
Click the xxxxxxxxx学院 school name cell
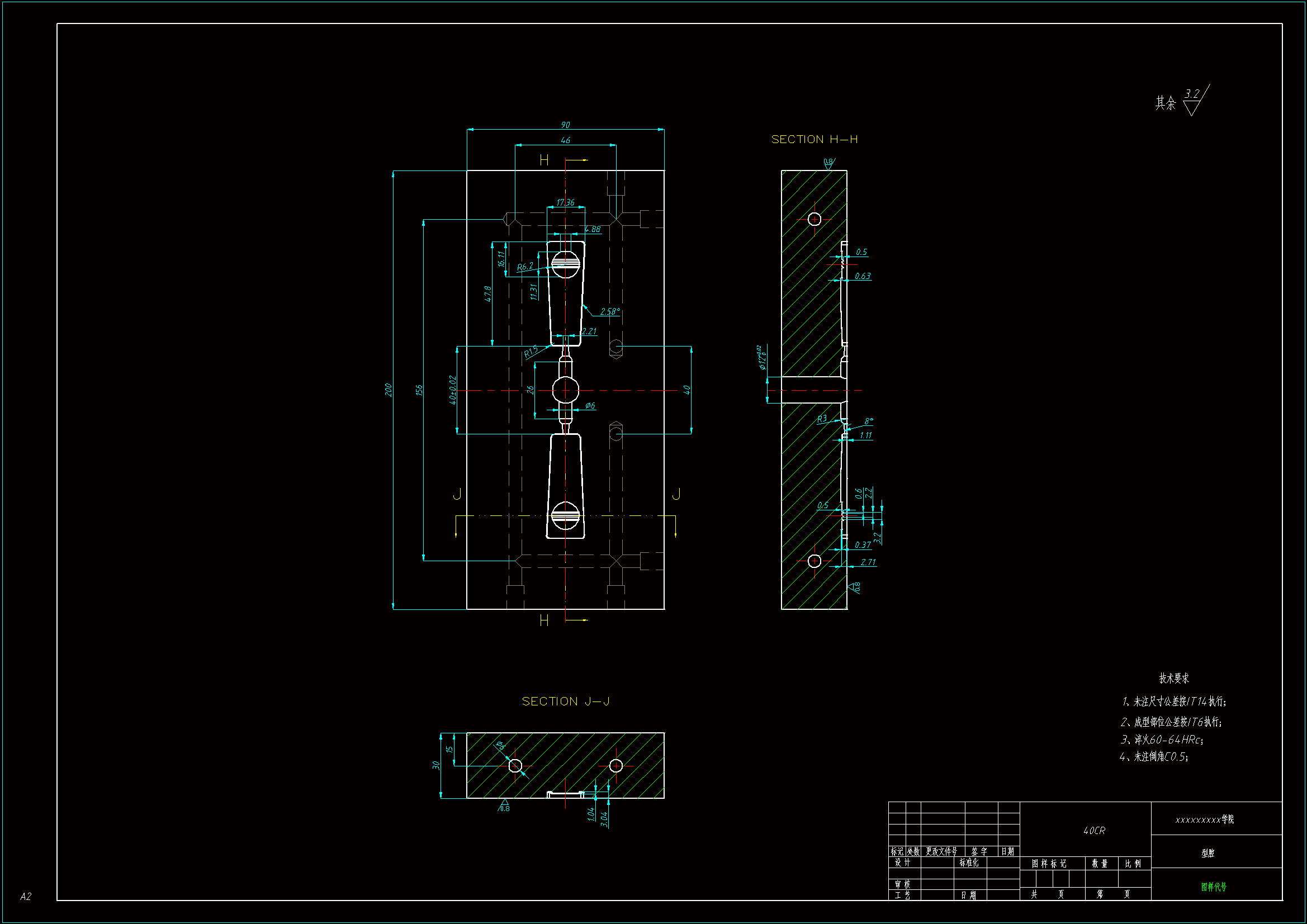click(1205, 819)
